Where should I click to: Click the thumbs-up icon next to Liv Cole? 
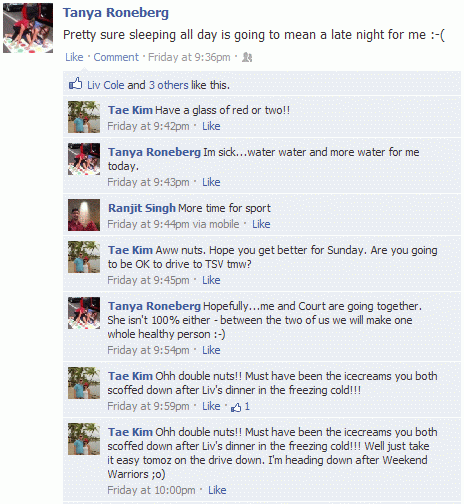pos(76,84)
